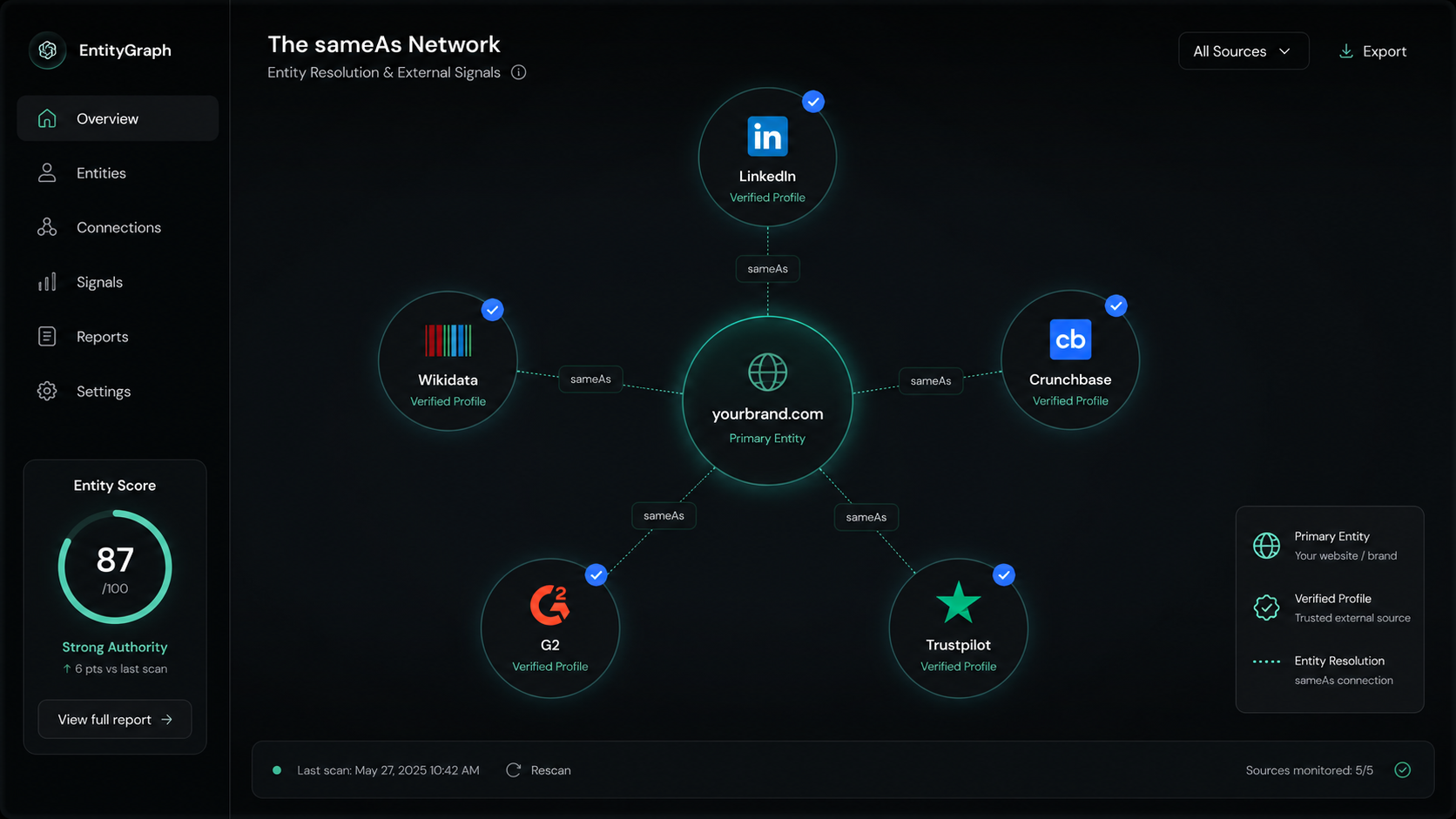This screenshot has width=1456, height=819.
Task: Open the Entities menu item
Action: 118,173
